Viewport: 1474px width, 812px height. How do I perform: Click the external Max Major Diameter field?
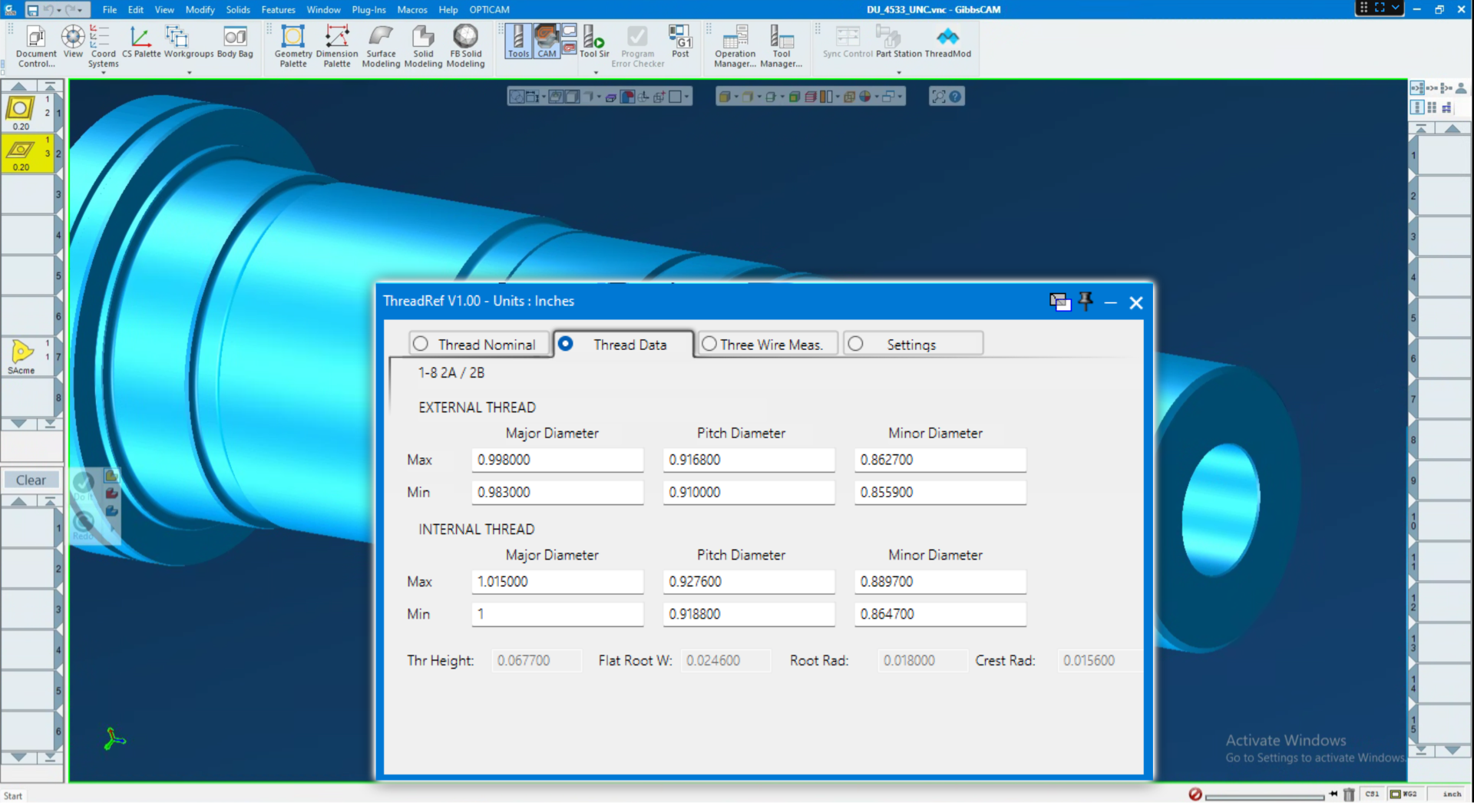(x=557, y=460)
